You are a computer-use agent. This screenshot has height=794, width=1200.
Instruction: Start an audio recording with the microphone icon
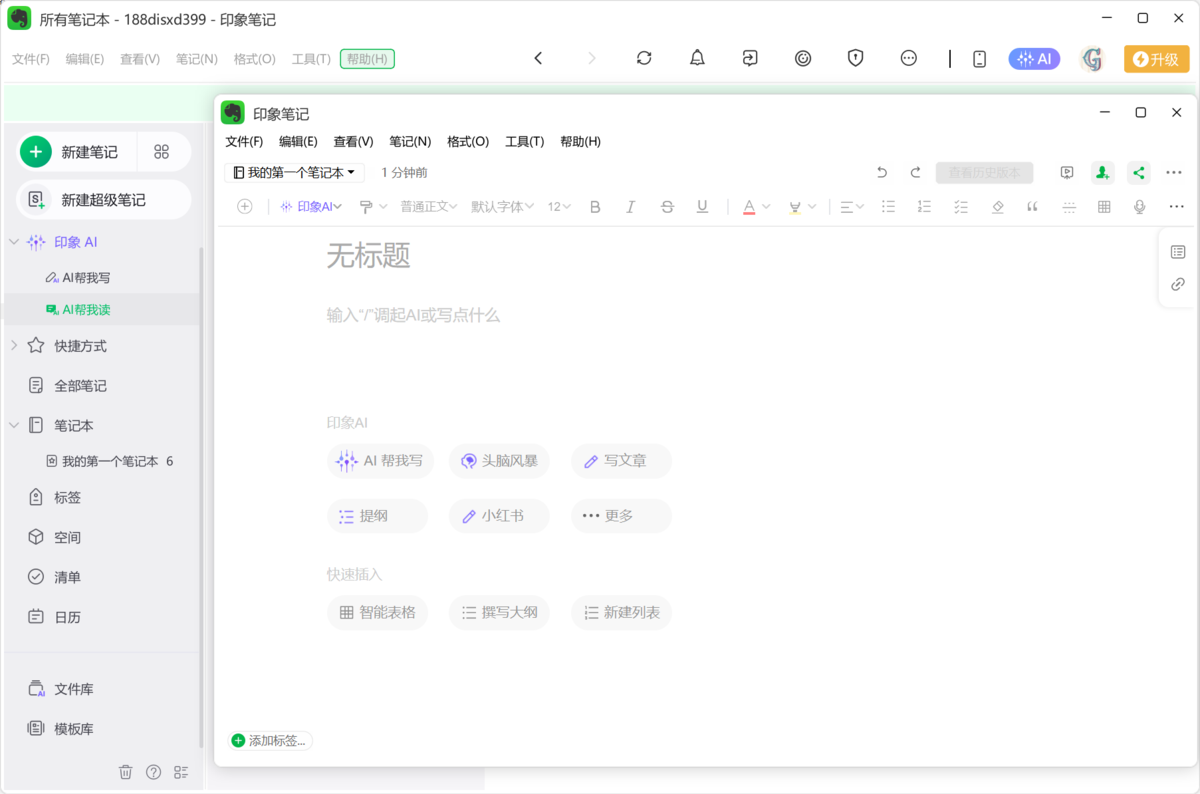1139,206
